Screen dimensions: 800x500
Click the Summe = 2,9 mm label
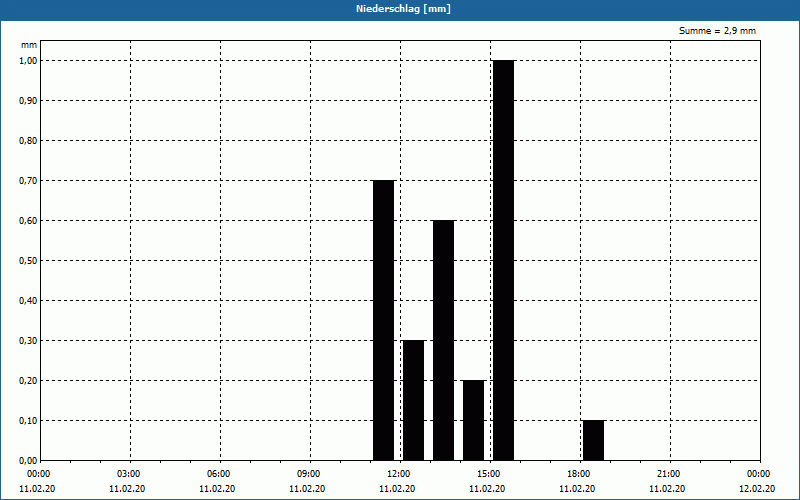point(717,31)
